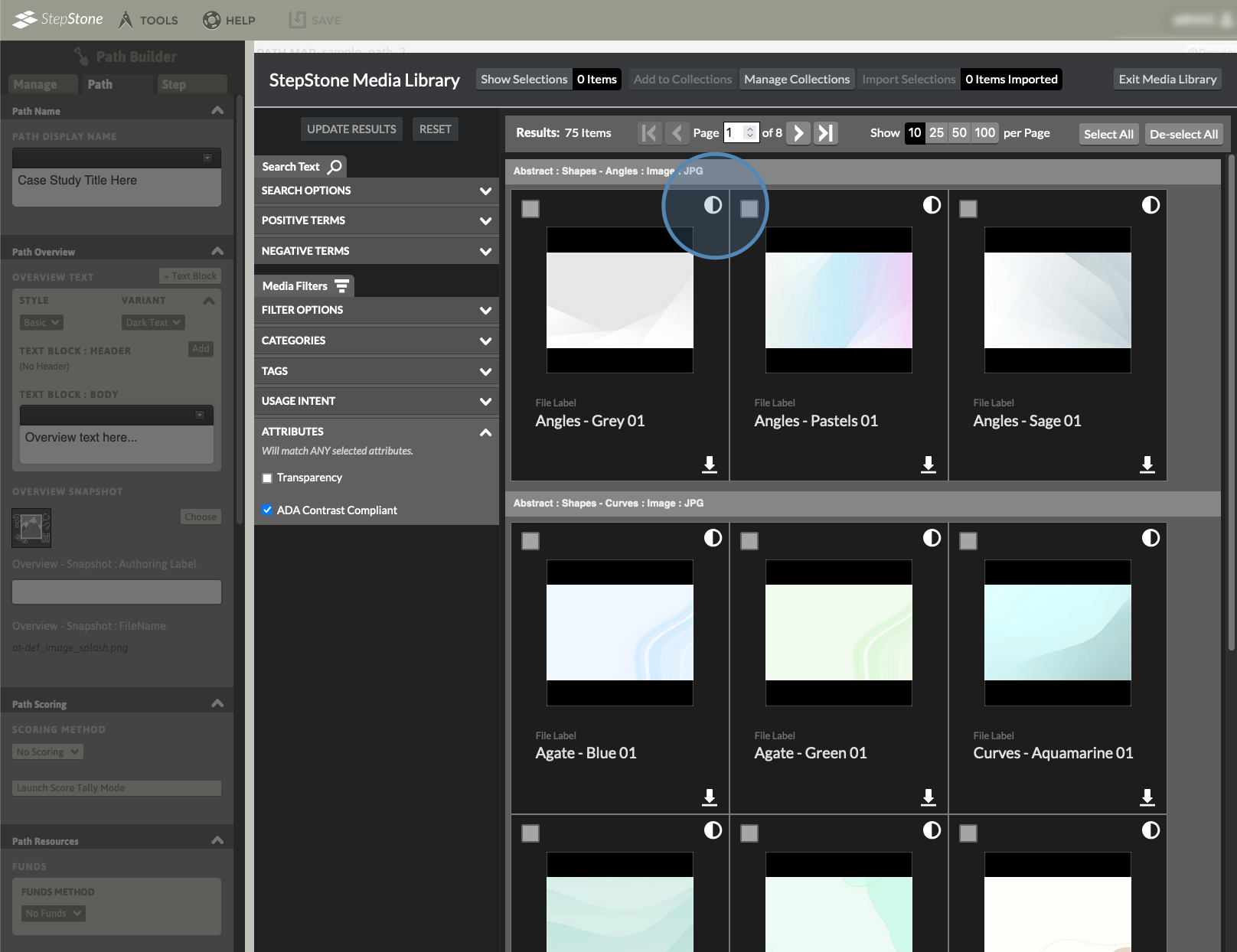Click the results list vertical scrollbar
This screenshot has width=1237, height=952.
(x=1232, y=402)
